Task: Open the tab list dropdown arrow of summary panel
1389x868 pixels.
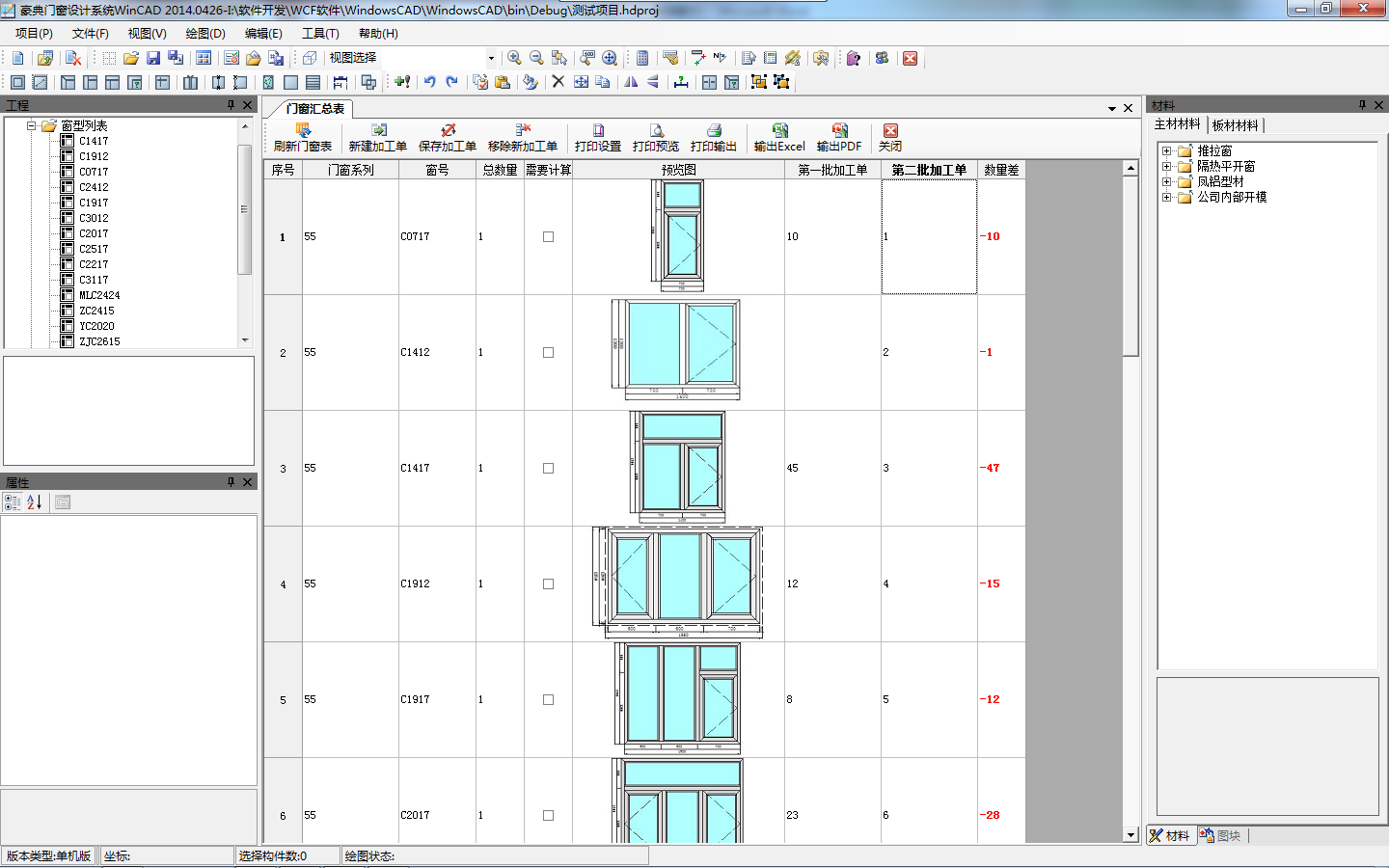Action: click(1112, 108)
